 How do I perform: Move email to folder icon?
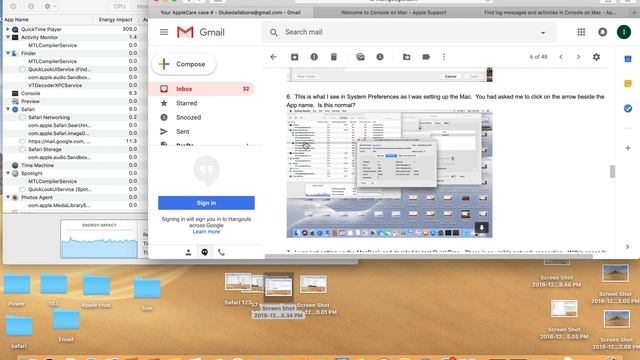(407, 57)
